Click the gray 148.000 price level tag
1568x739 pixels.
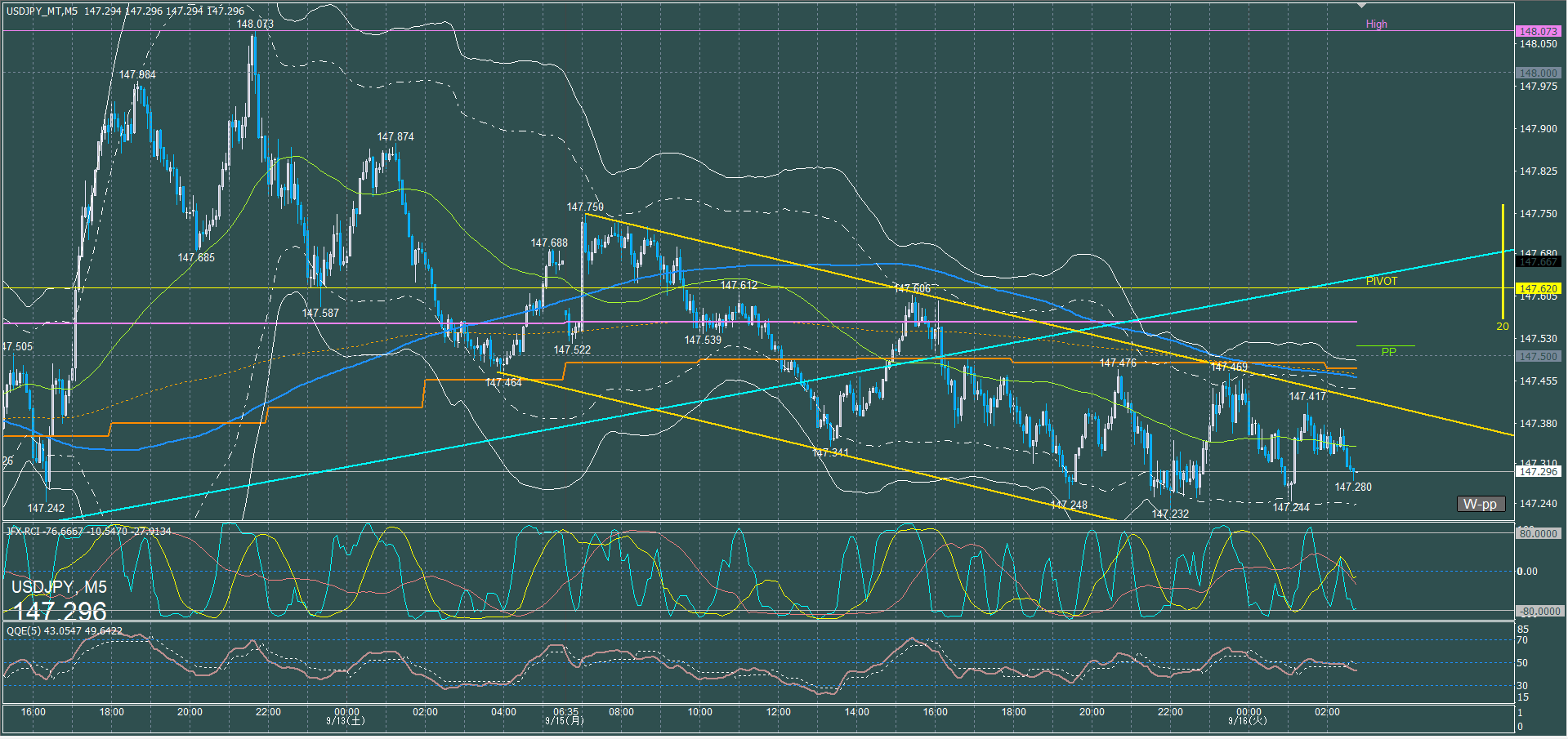point(1538,73)
